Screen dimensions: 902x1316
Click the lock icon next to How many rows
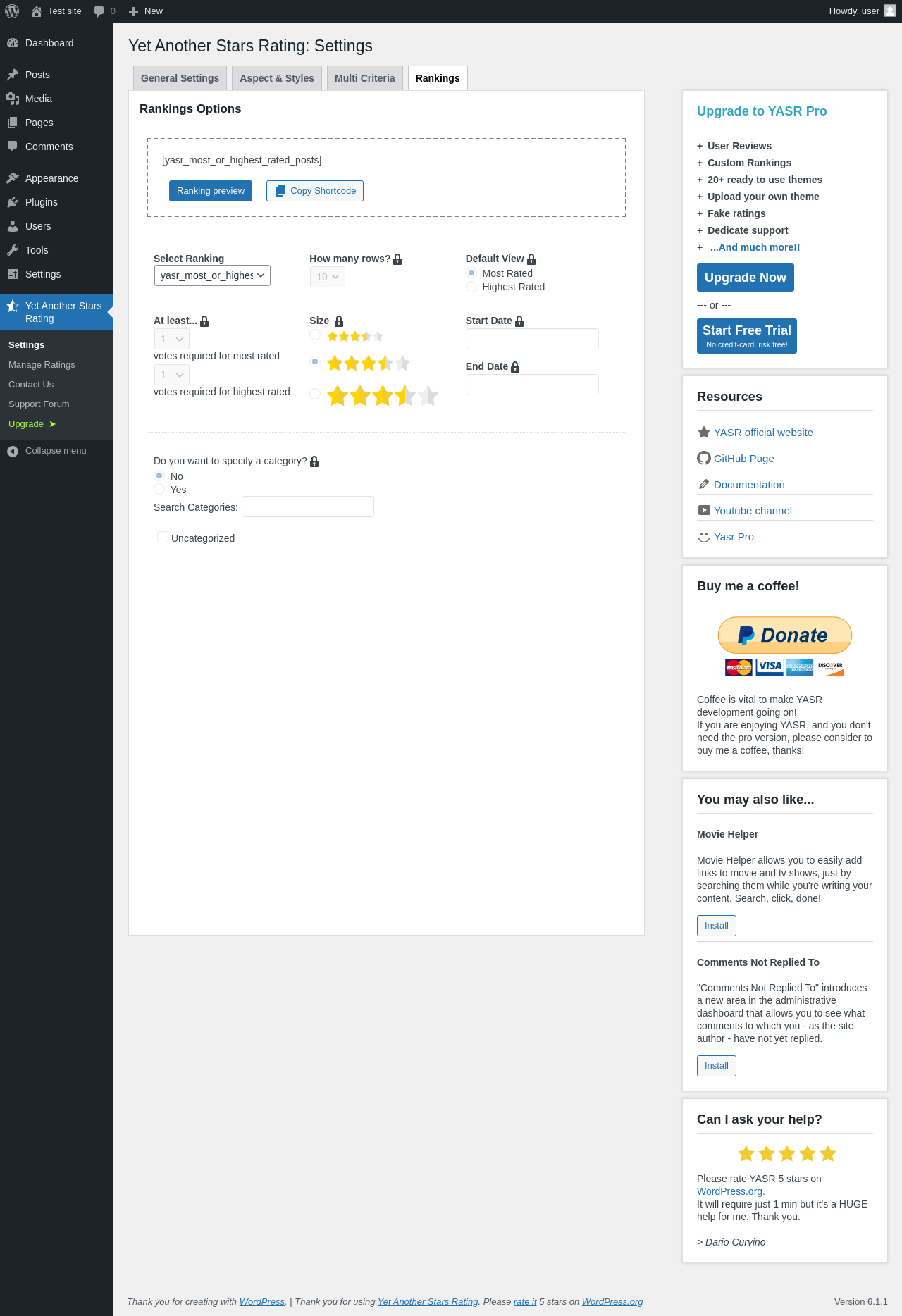(x=397, y=259)
